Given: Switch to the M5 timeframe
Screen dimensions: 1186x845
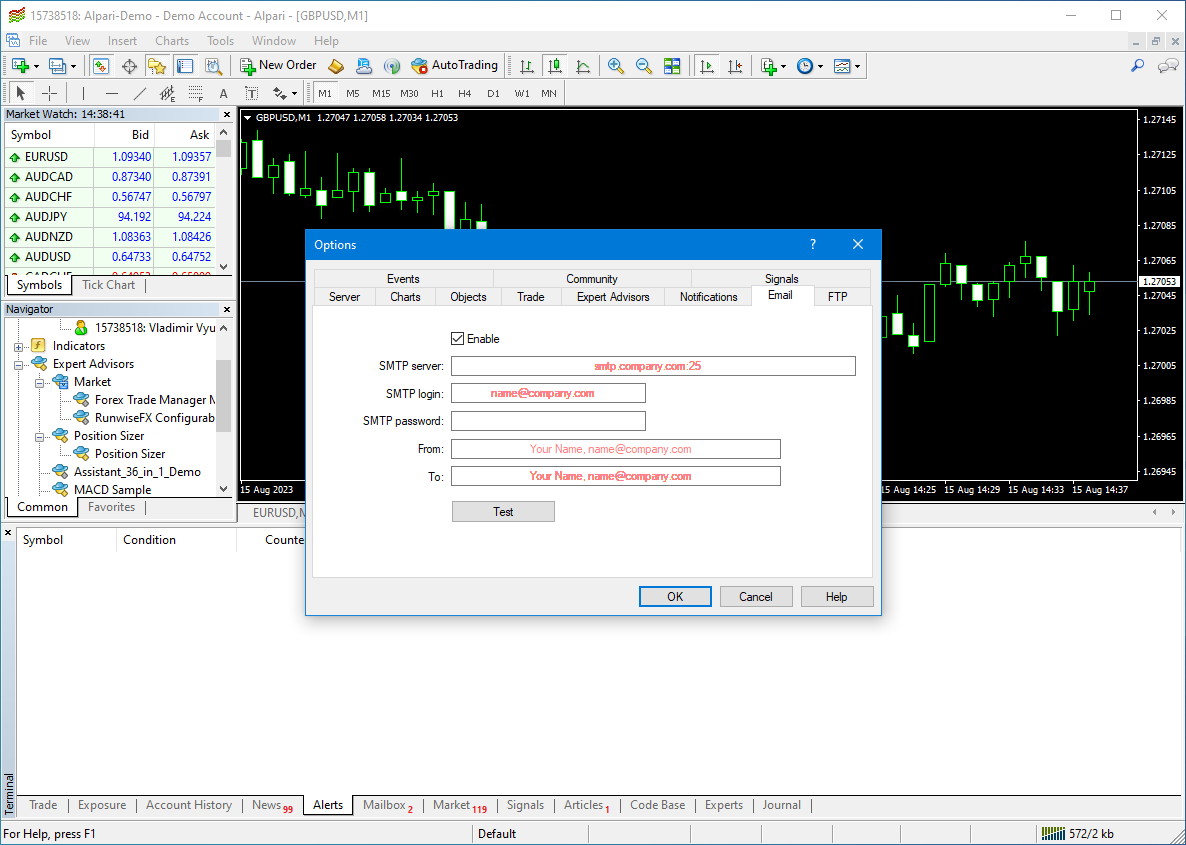Looking at the screenshot, I should (x=352, y=93).
